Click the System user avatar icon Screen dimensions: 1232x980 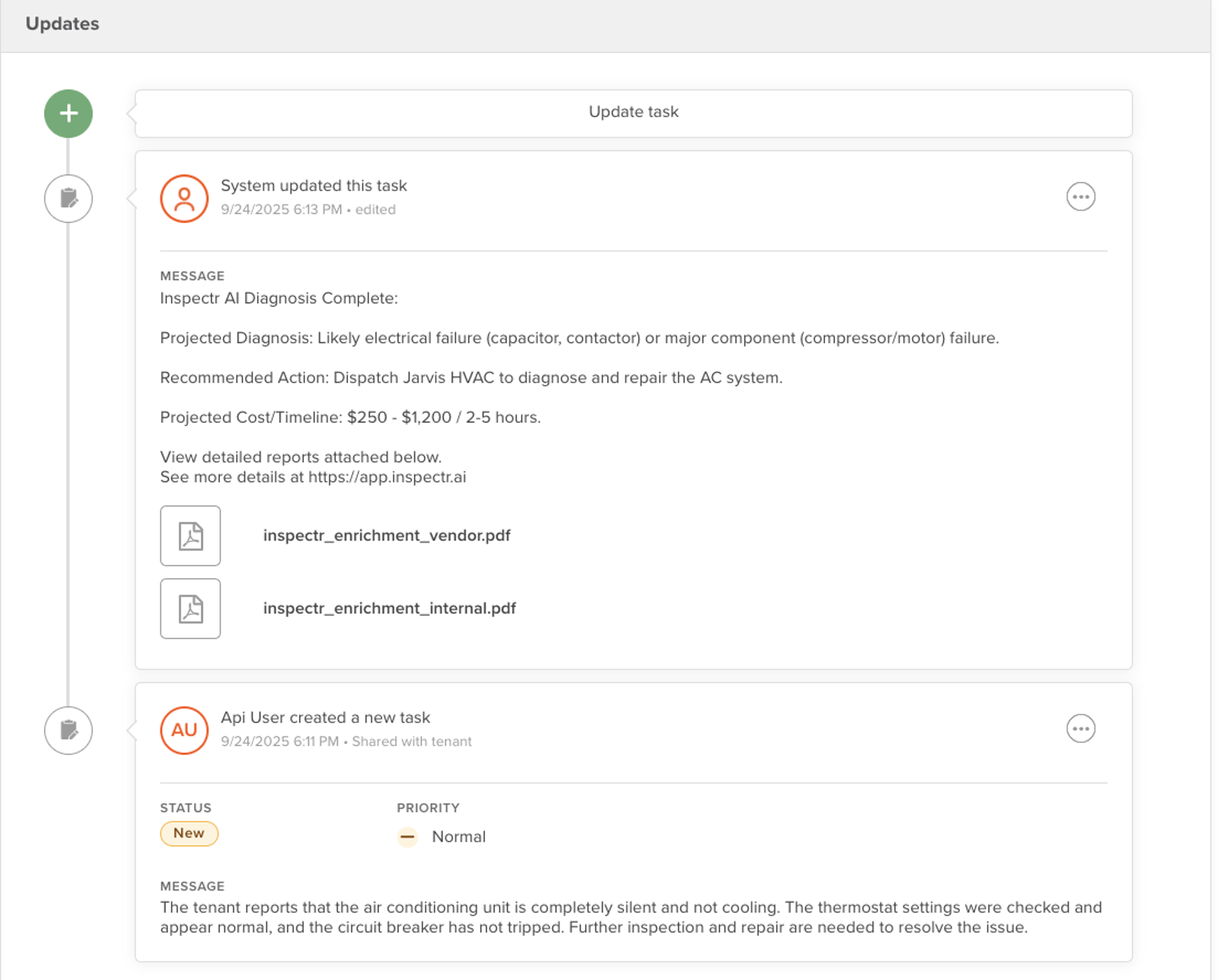click(x=184, y=199)
